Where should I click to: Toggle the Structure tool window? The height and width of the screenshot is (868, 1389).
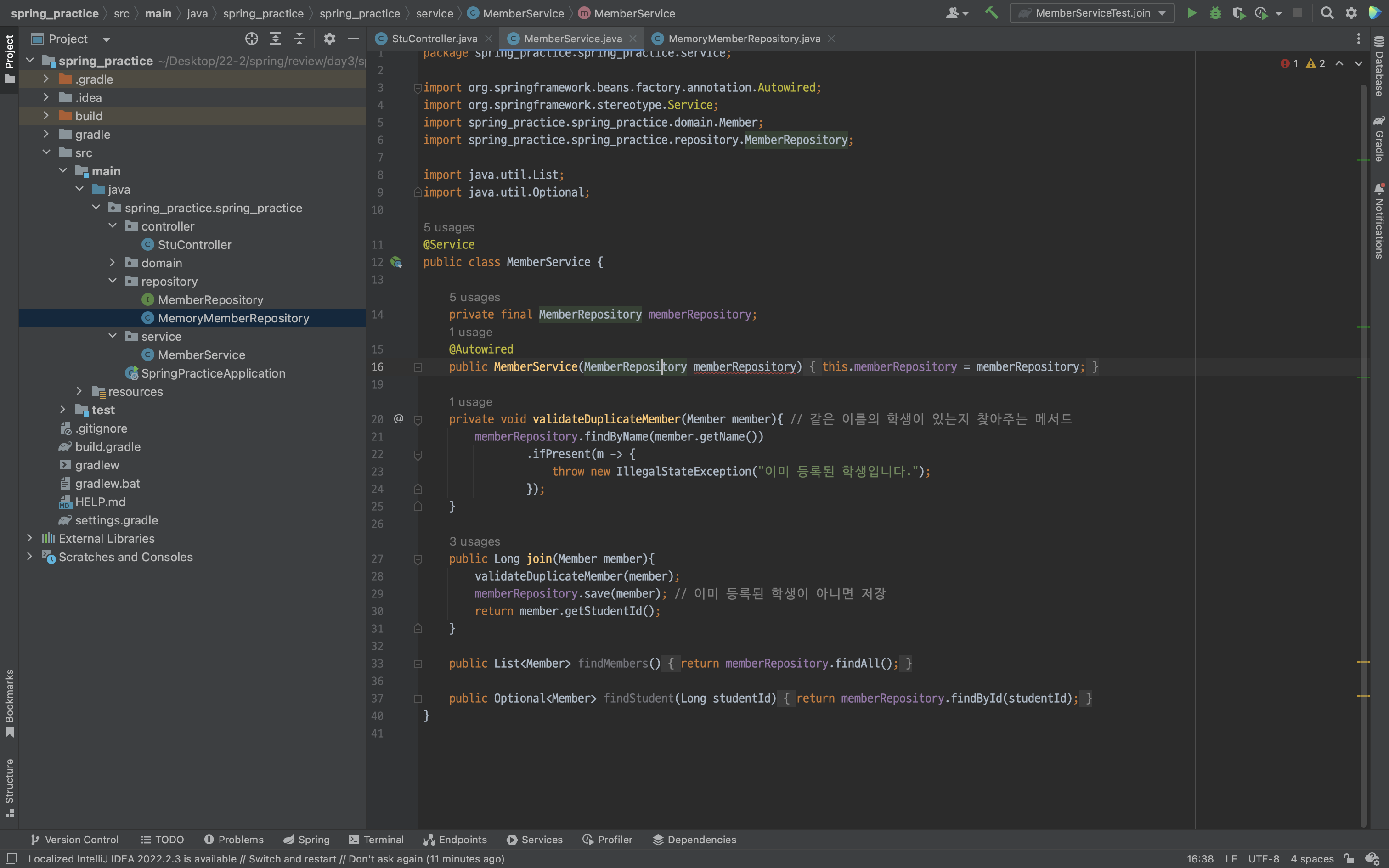tap(9, 786)
